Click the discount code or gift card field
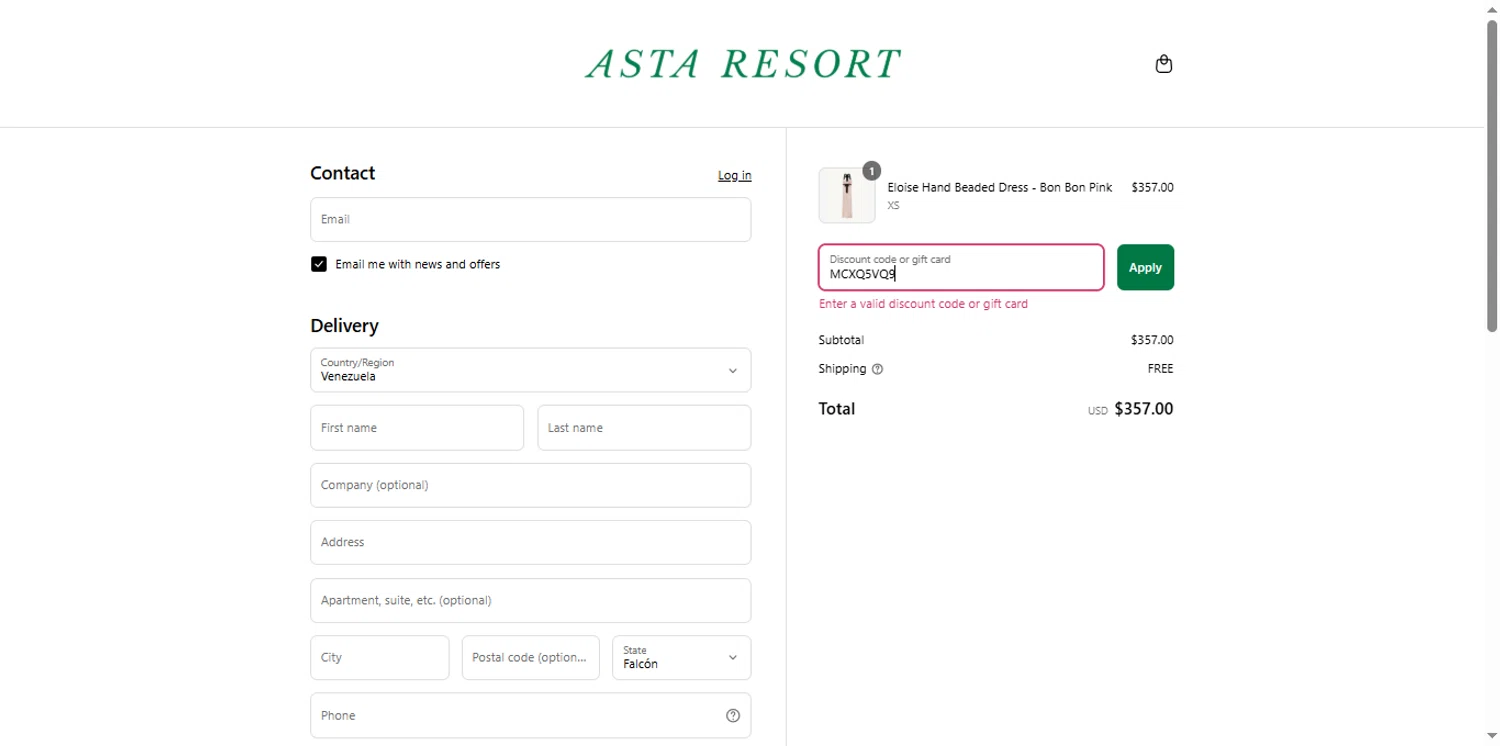 (961, 267)
